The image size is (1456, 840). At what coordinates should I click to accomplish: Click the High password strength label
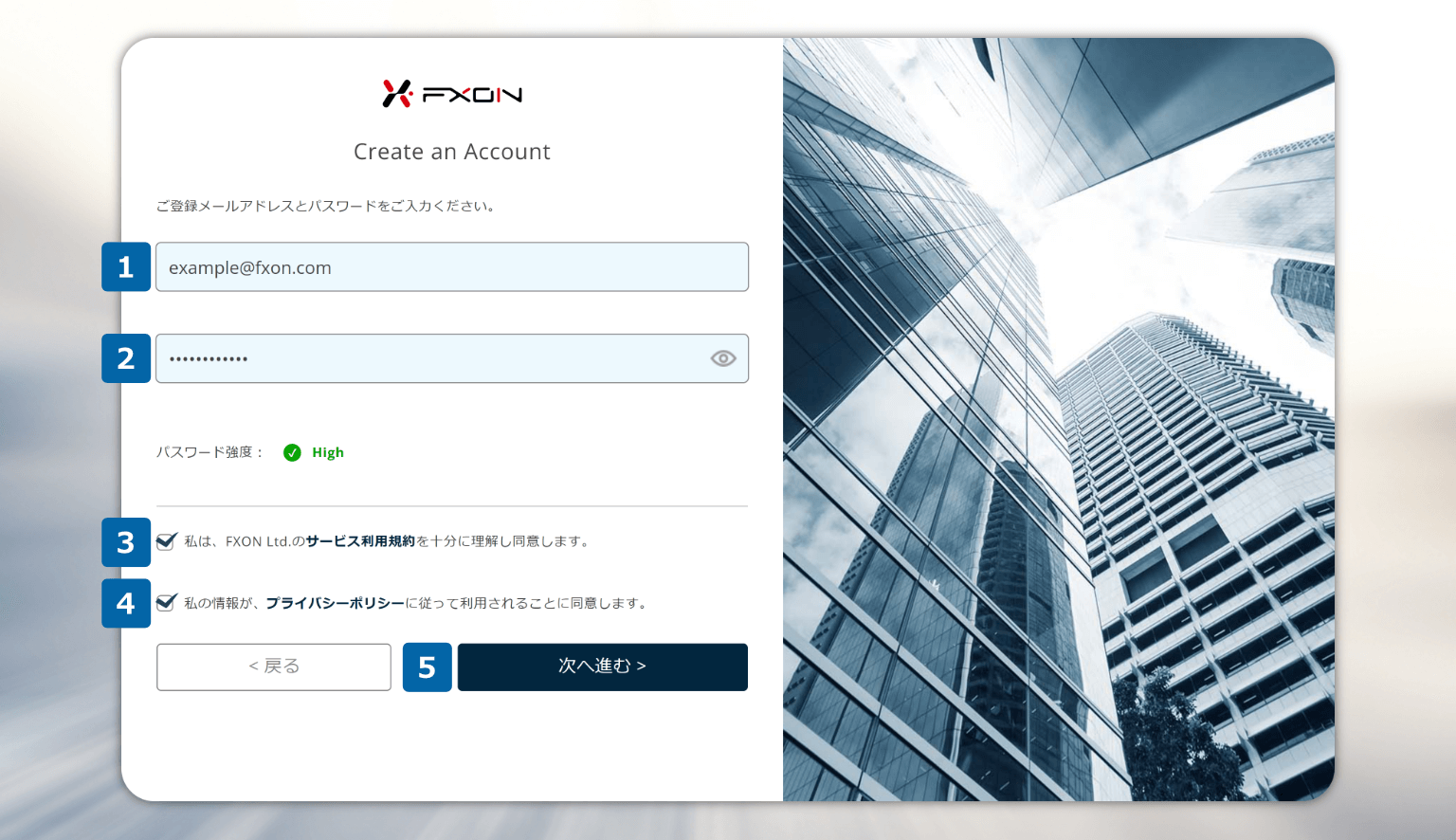328,452
